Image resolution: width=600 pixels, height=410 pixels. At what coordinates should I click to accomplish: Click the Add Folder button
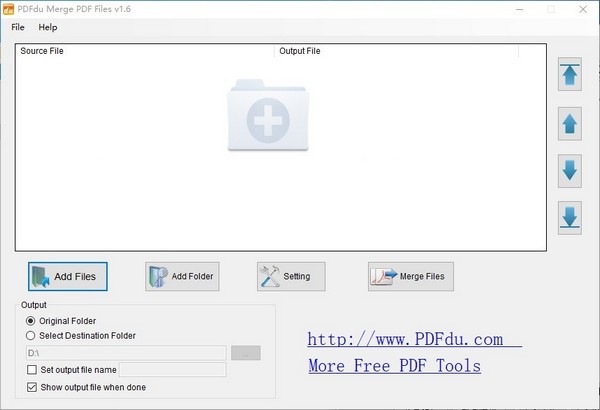click(x=182, y=276)
